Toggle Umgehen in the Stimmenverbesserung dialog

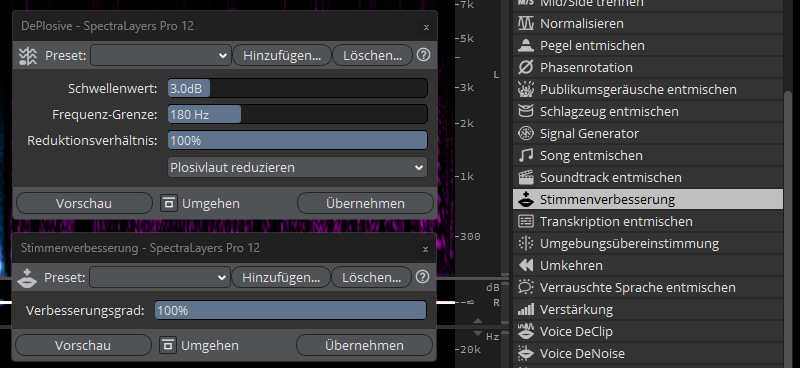pos(199,346)
